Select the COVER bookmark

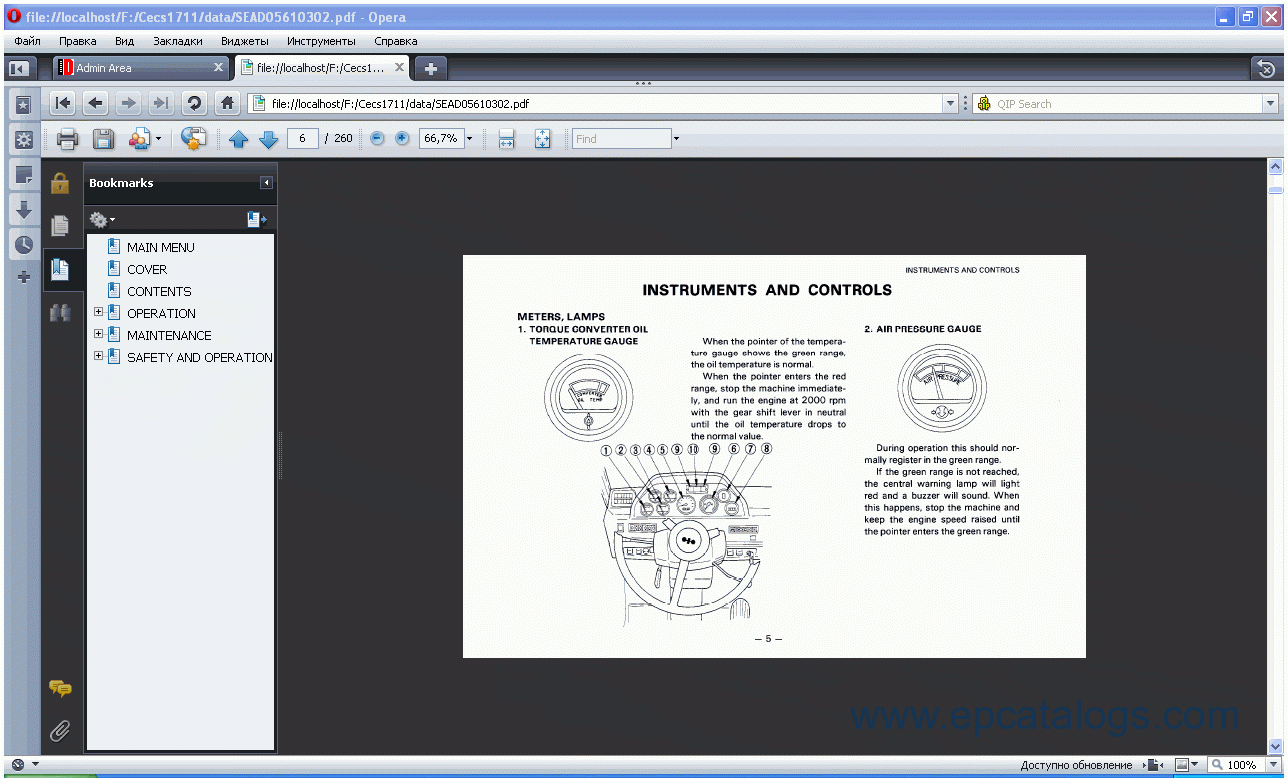[x=147, y=269]
